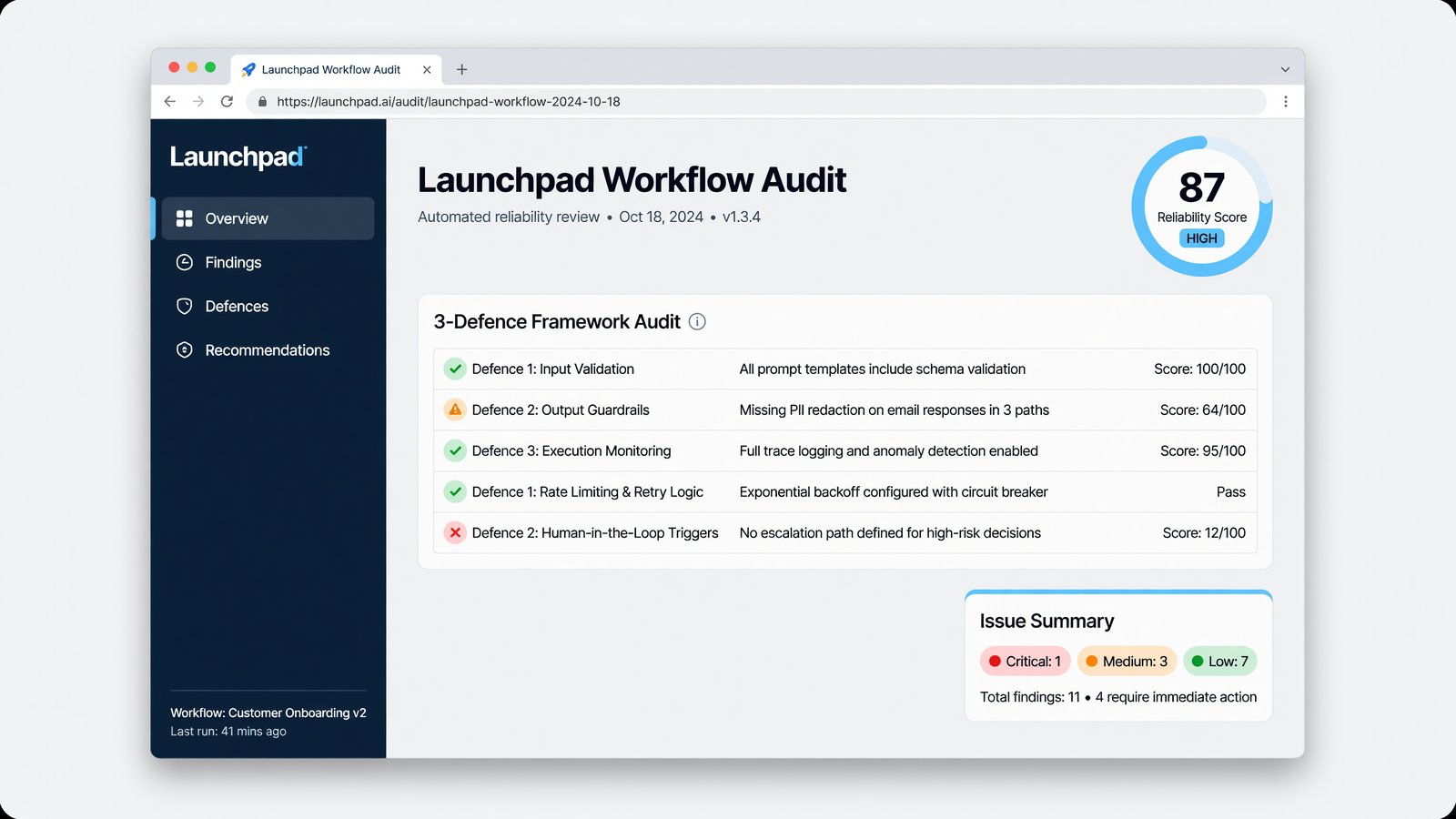This screenshot has width=1456, height=819.
Task: Click the site lock icon
Action: [x=263, y=102]
